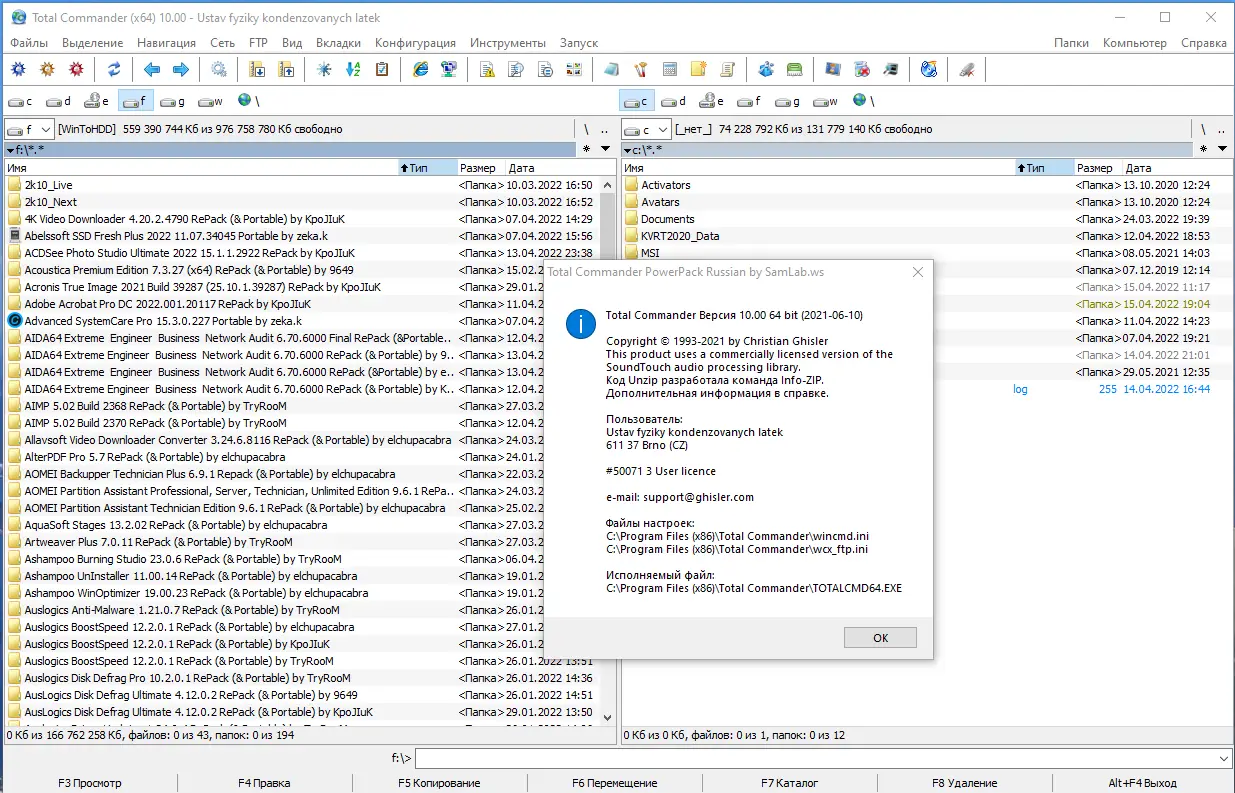
Task: Click the left panel scrollbar down arrow
Action: [x=606, y=717]
